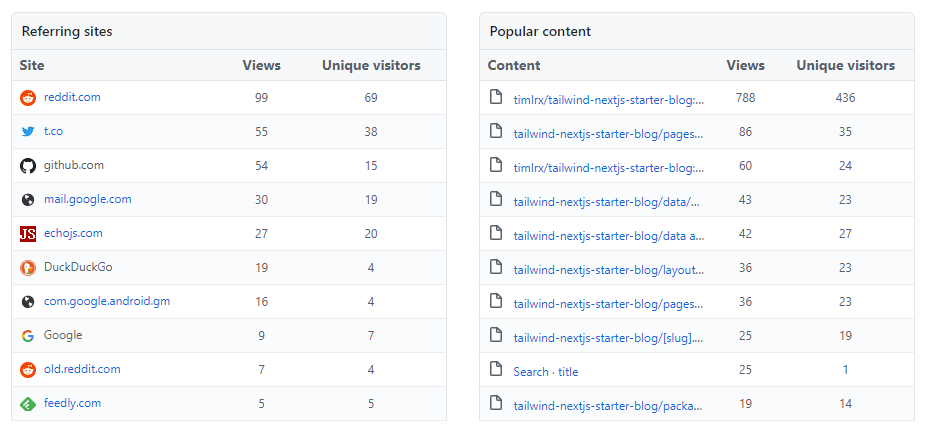Click the Reddit logo icon beside reddit.com
Screen dimensions: 931x436
tap(28, 98)
